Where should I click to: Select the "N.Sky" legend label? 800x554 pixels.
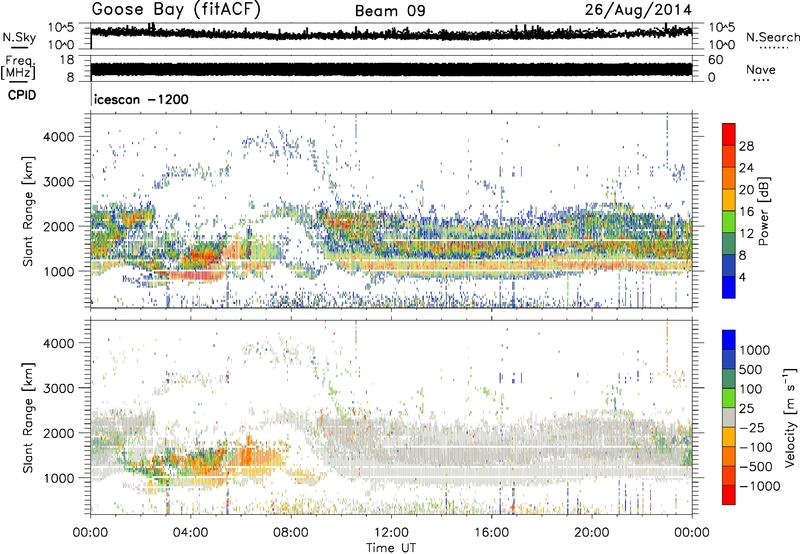point(19,37)
